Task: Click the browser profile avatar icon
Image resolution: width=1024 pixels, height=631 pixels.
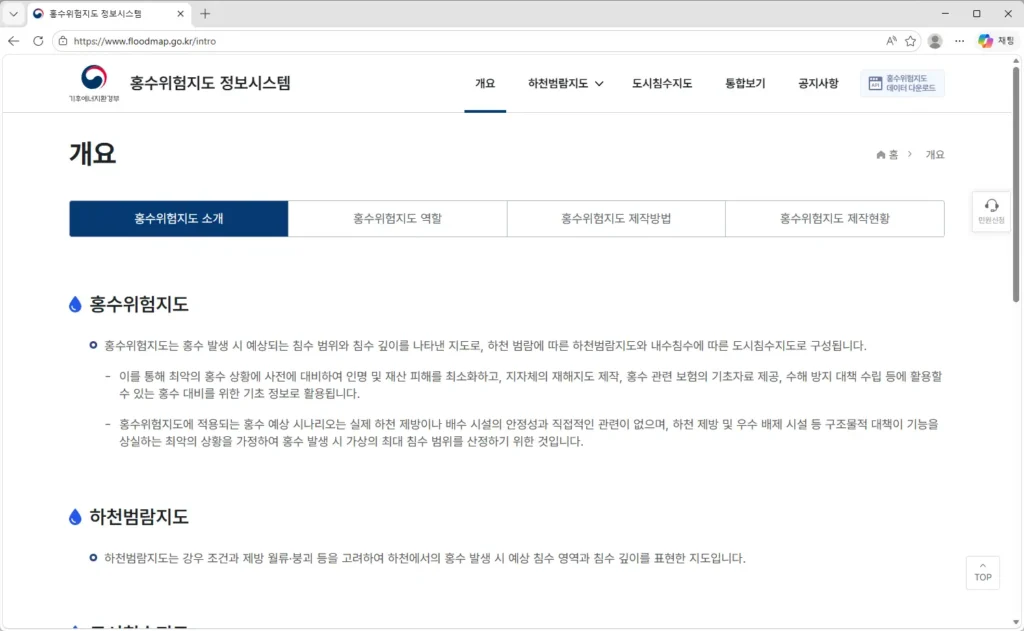Action: [x=934, y=41]
